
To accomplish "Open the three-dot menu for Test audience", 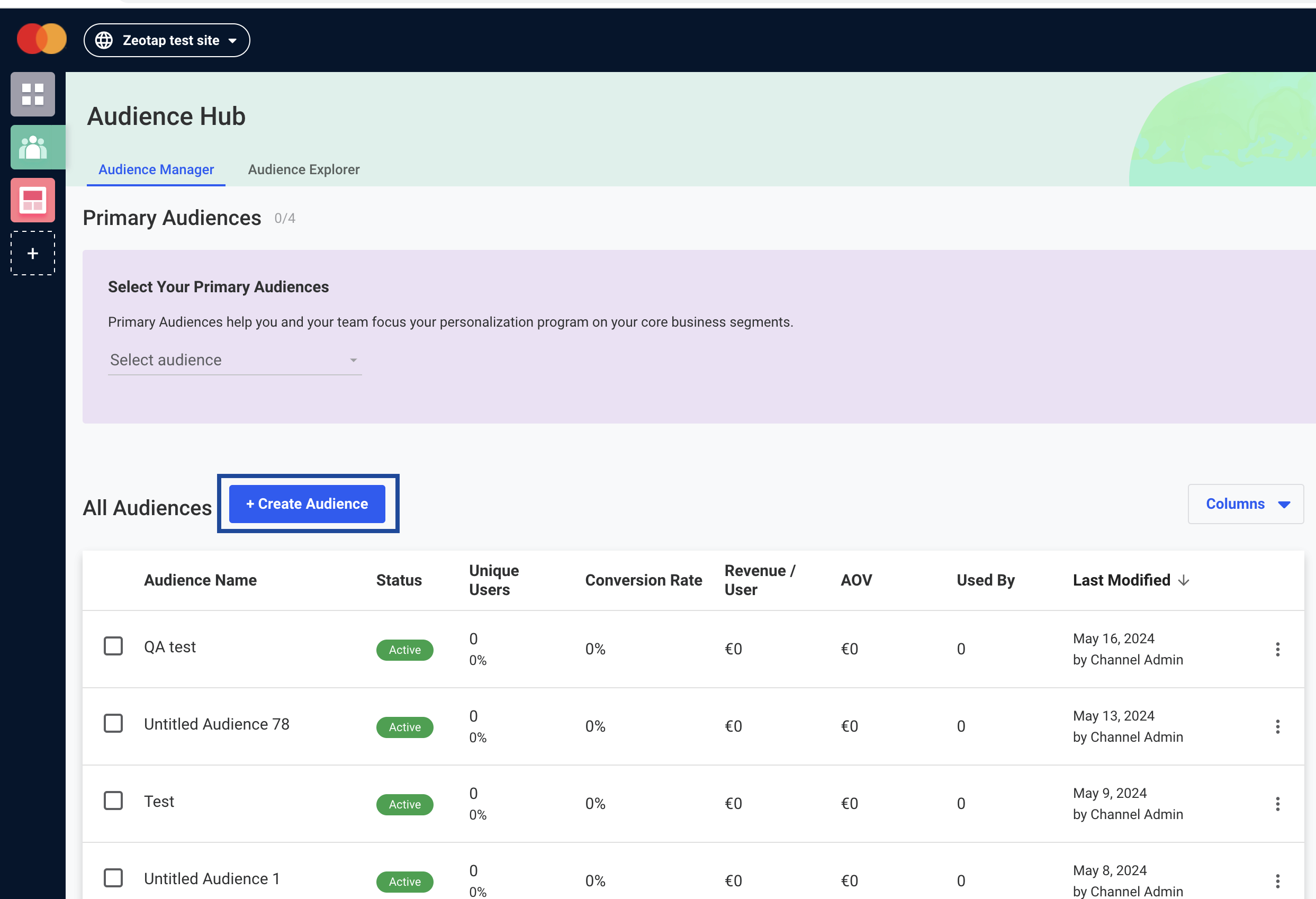I will click(1277, 804).
